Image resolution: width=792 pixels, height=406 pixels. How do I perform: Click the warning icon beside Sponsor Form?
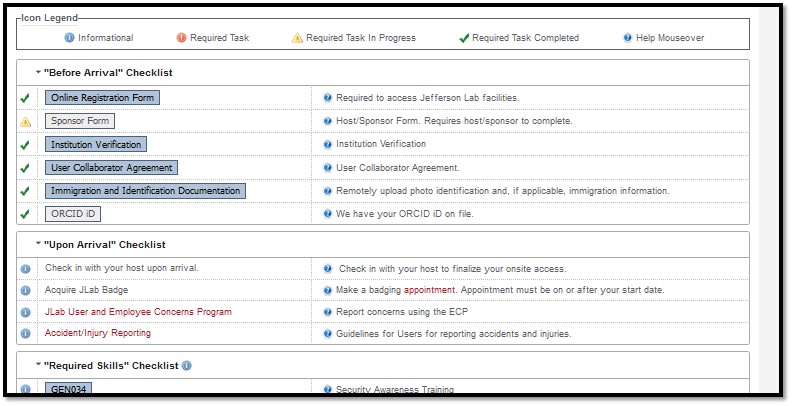pyautogui.click(x=26, y=121)
